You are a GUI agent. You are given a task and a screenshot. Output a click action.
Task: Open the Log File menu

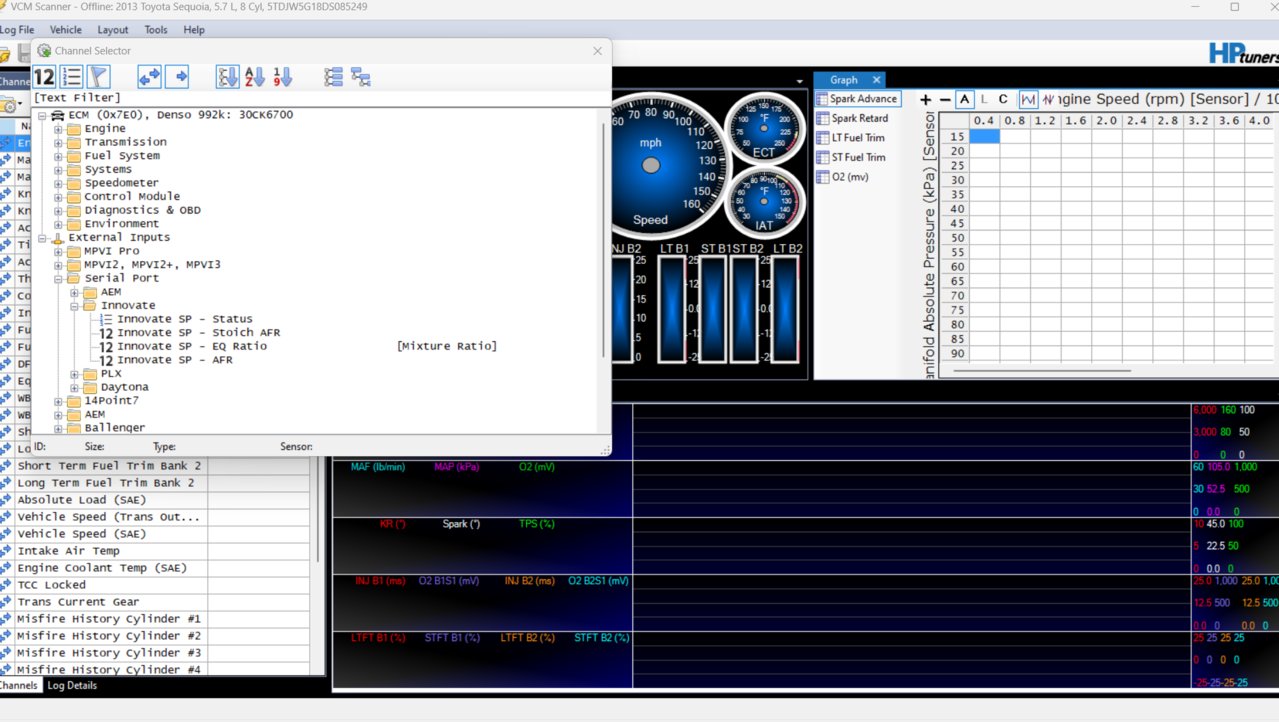[x=17, y=30]
